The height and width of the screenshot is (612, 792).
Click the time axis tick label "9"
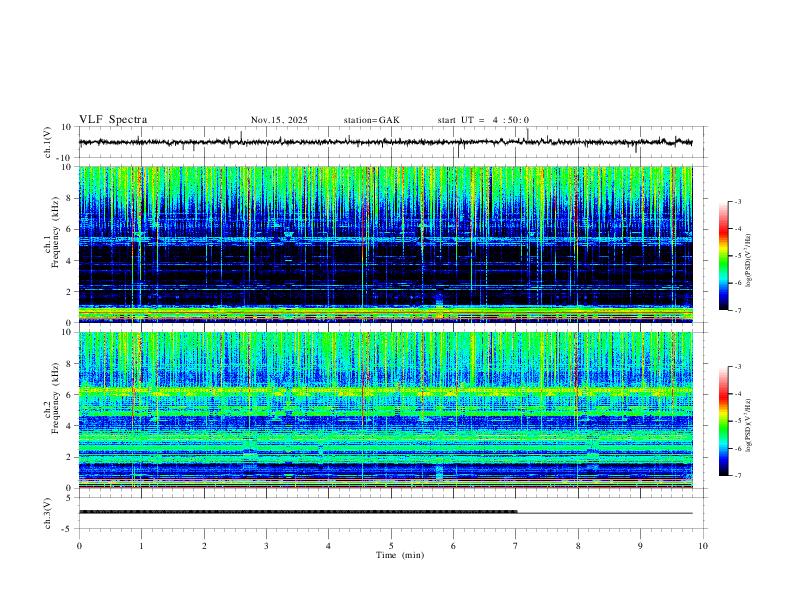tap(640, 546)
